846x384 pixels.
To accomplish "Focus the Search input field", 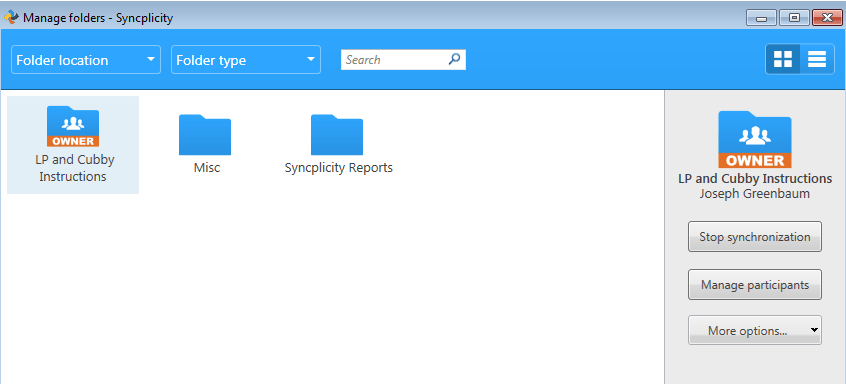I will tap(403, 60).
